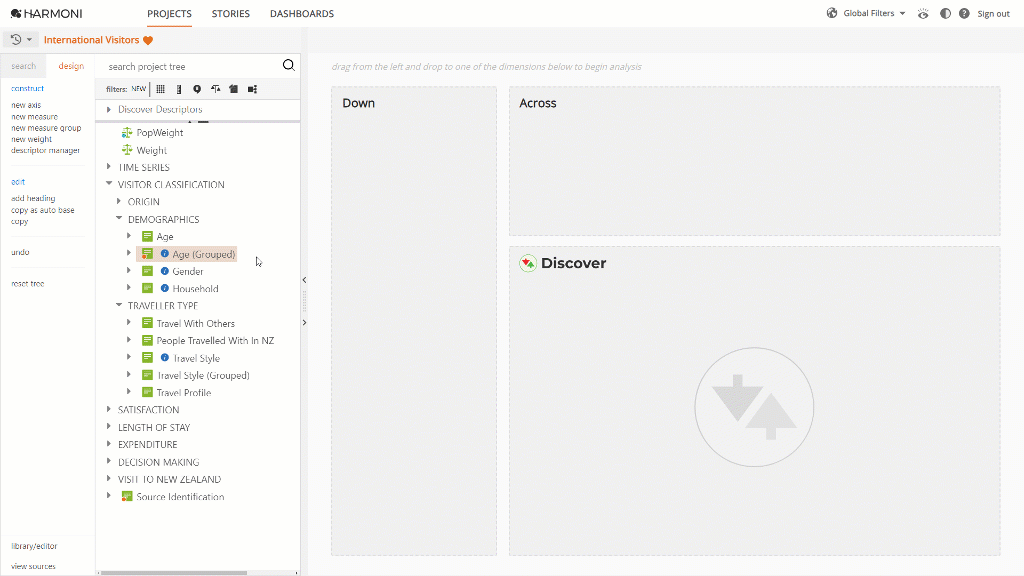
Task: Open descriptor manager
Action: tap(46, 150)
